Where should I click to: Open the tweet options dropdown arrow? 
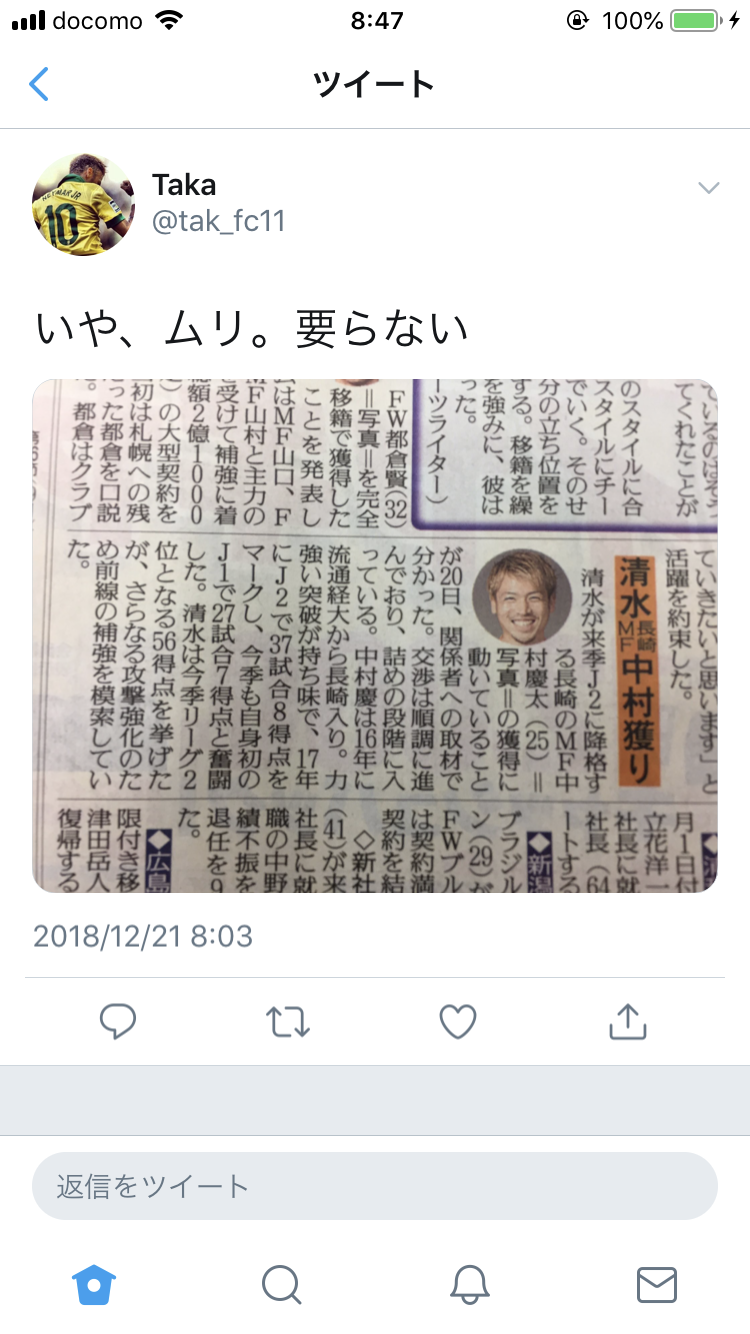(x=708, y=188)
